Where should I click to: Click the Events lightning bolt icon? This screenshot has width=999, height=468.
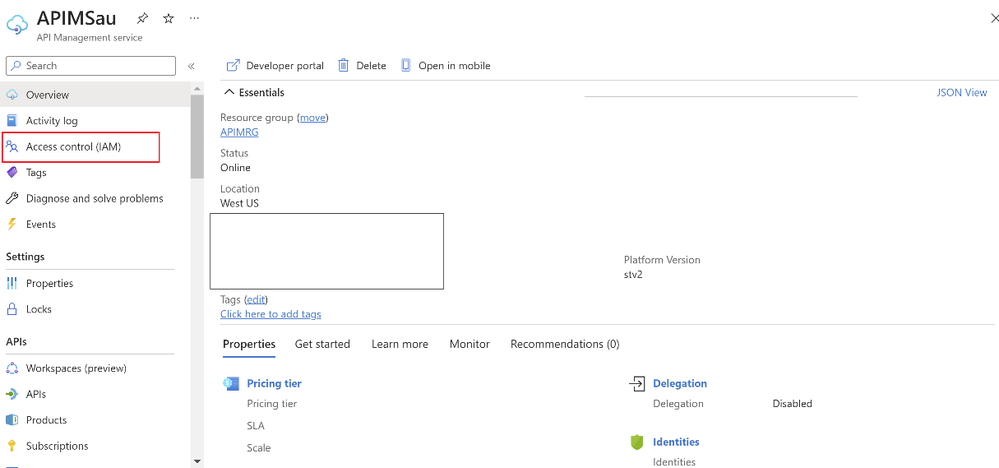pos(11,224)
